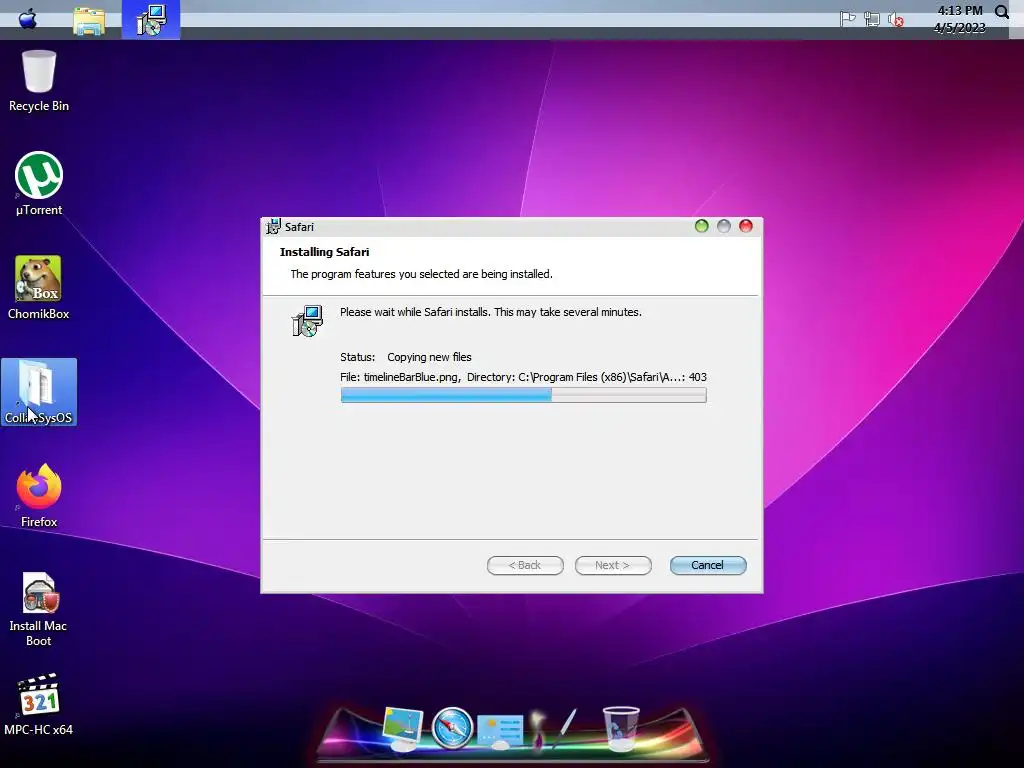Open the Apple logo start menu
This screenshot has width=1024, height=768.
27,19
